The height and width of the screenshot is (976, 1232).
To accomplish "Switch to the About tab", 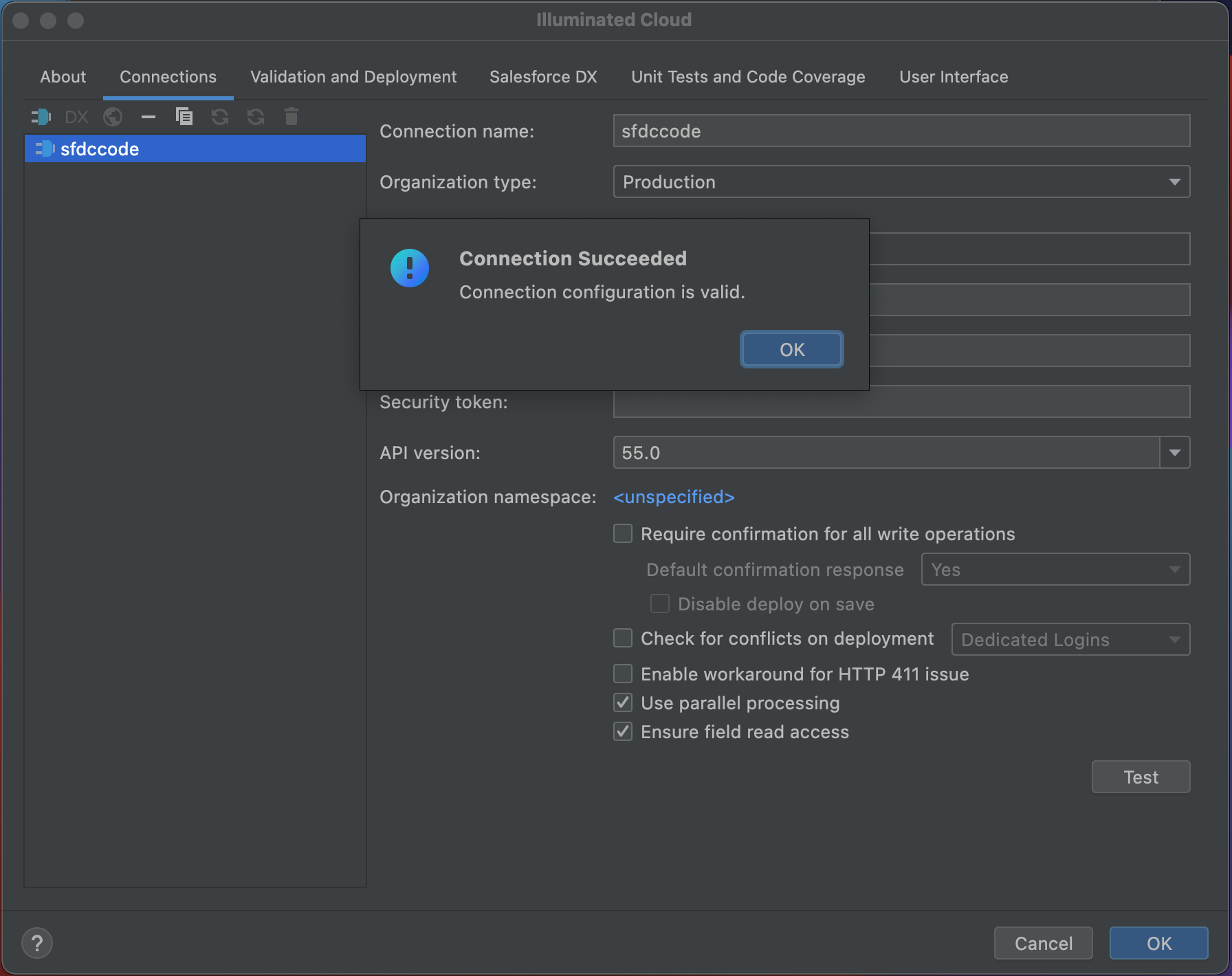I will point(63,77).
